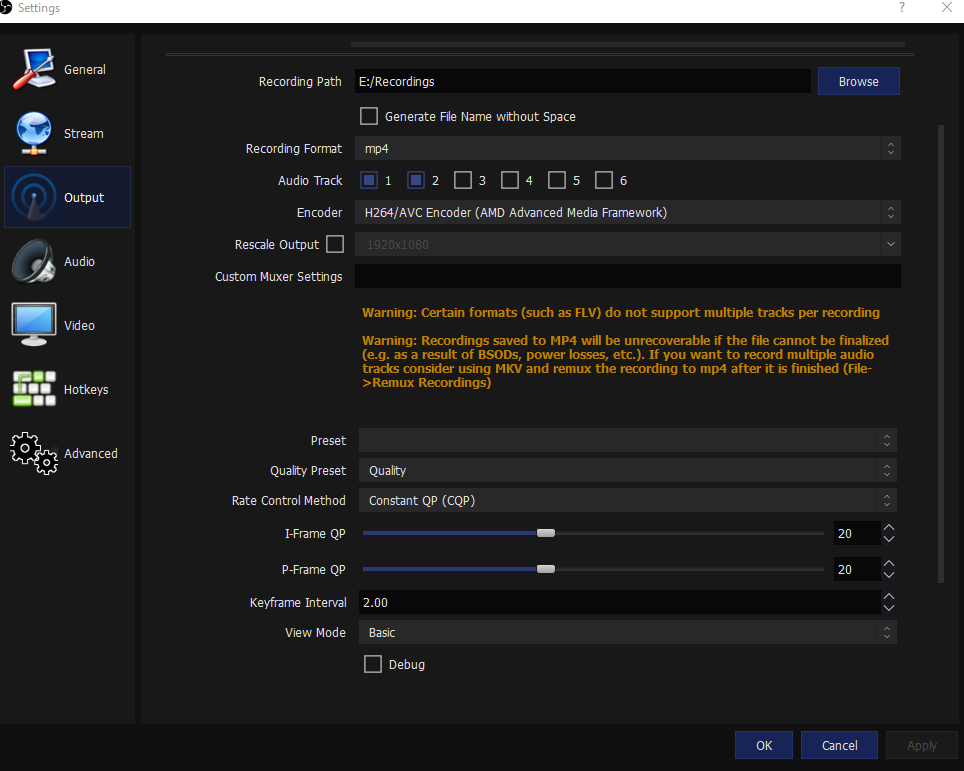Open Stream settings via the globe icon
This screenshot has width=964, height=771.
[34, 133]
